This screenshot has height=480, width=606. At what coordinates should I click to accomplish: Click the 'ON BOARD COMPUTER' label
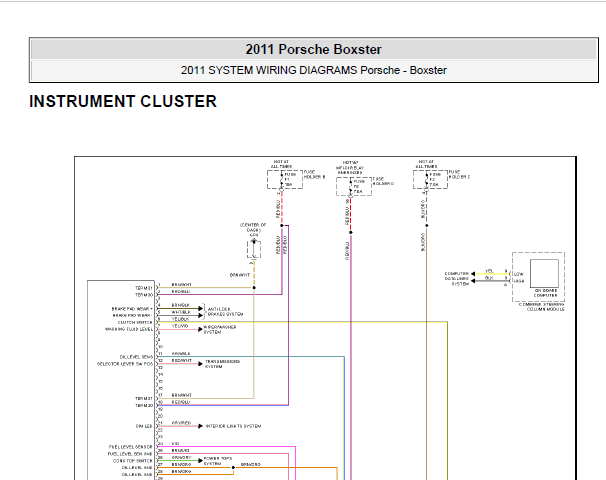[x=545, y=293]
